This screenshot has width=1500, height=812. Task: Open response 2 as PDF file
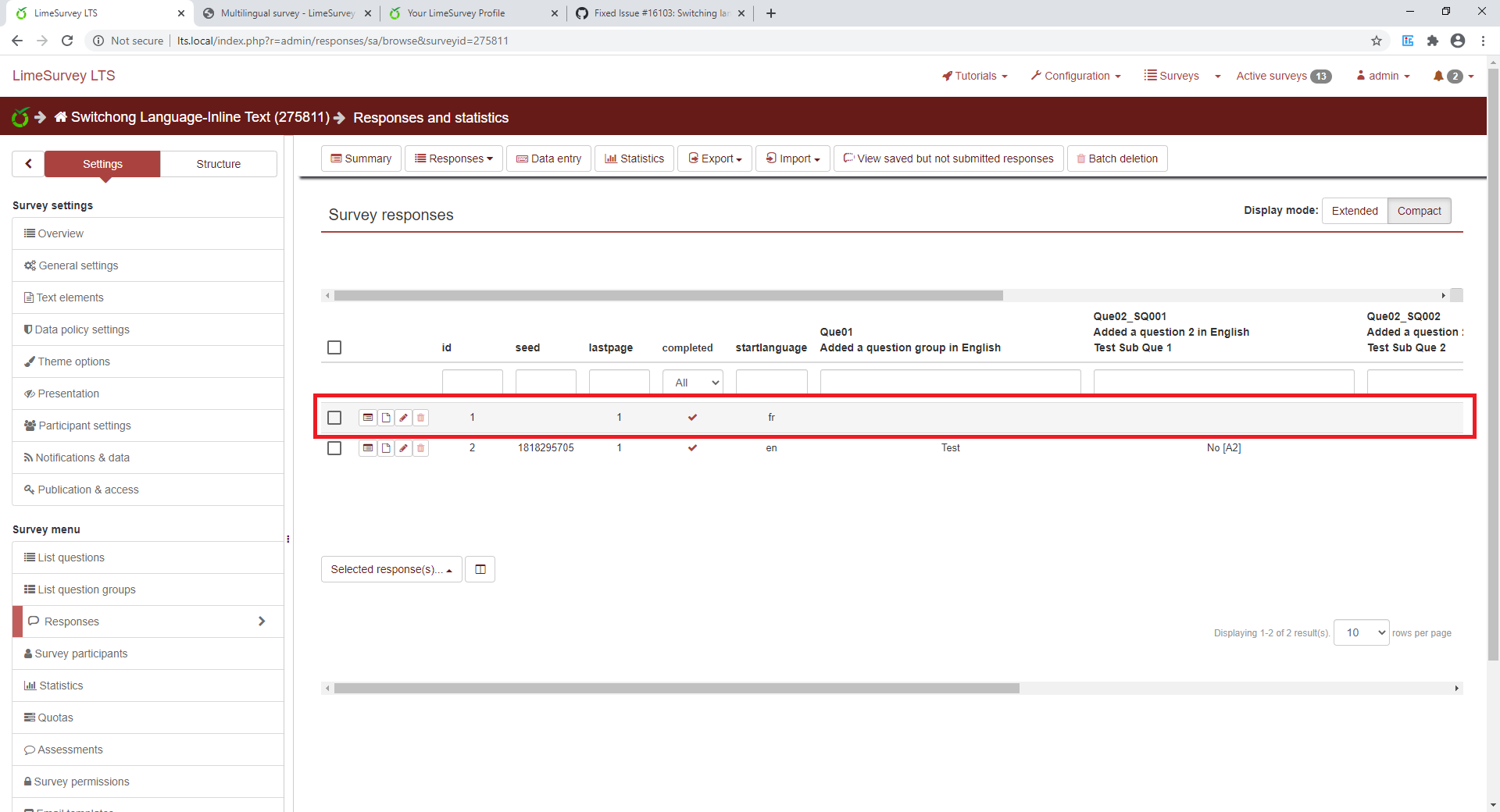point(386,448)
